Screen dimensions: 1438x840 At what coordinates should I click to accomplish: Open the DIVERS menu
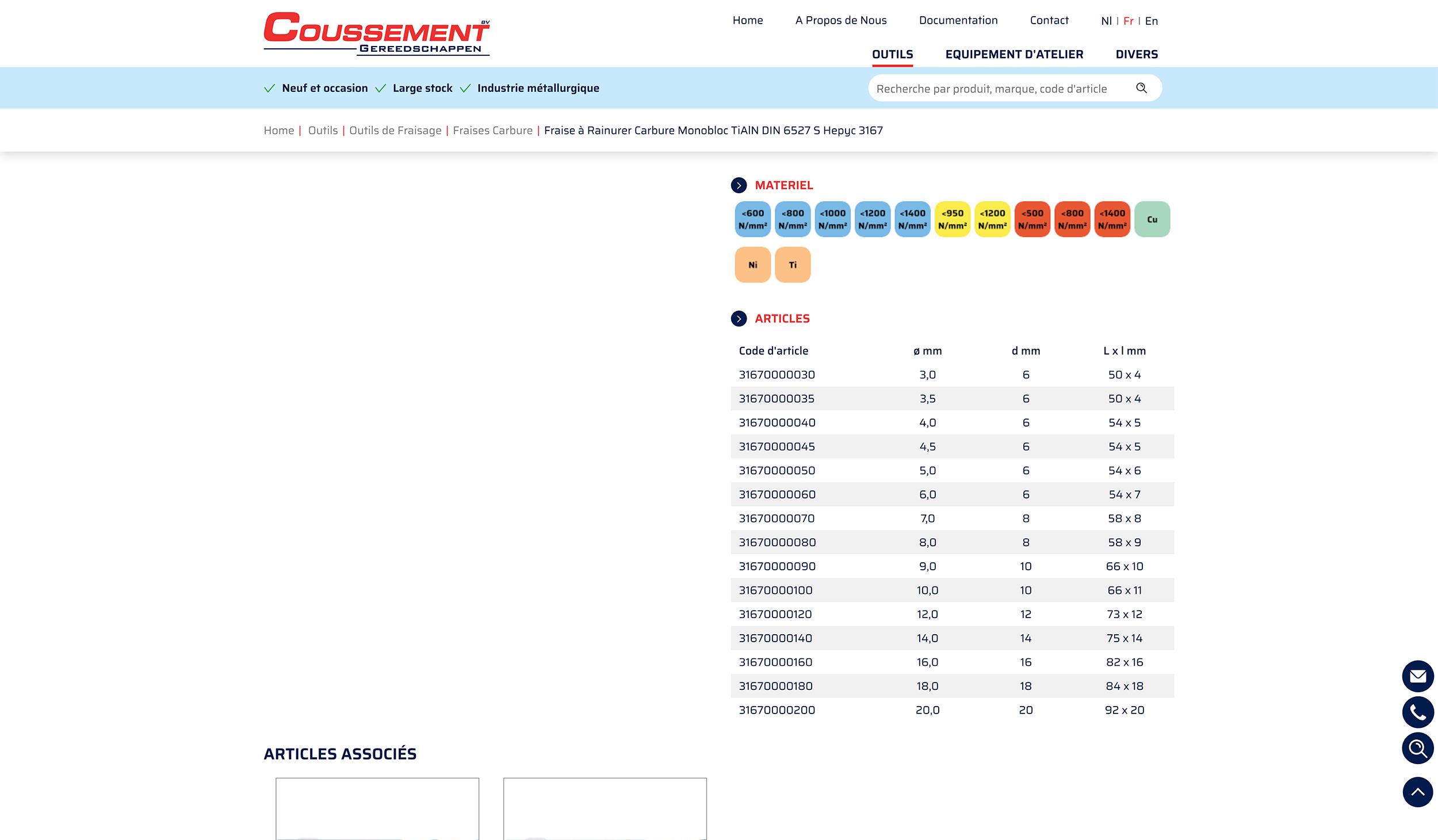tap(1136, 55)
